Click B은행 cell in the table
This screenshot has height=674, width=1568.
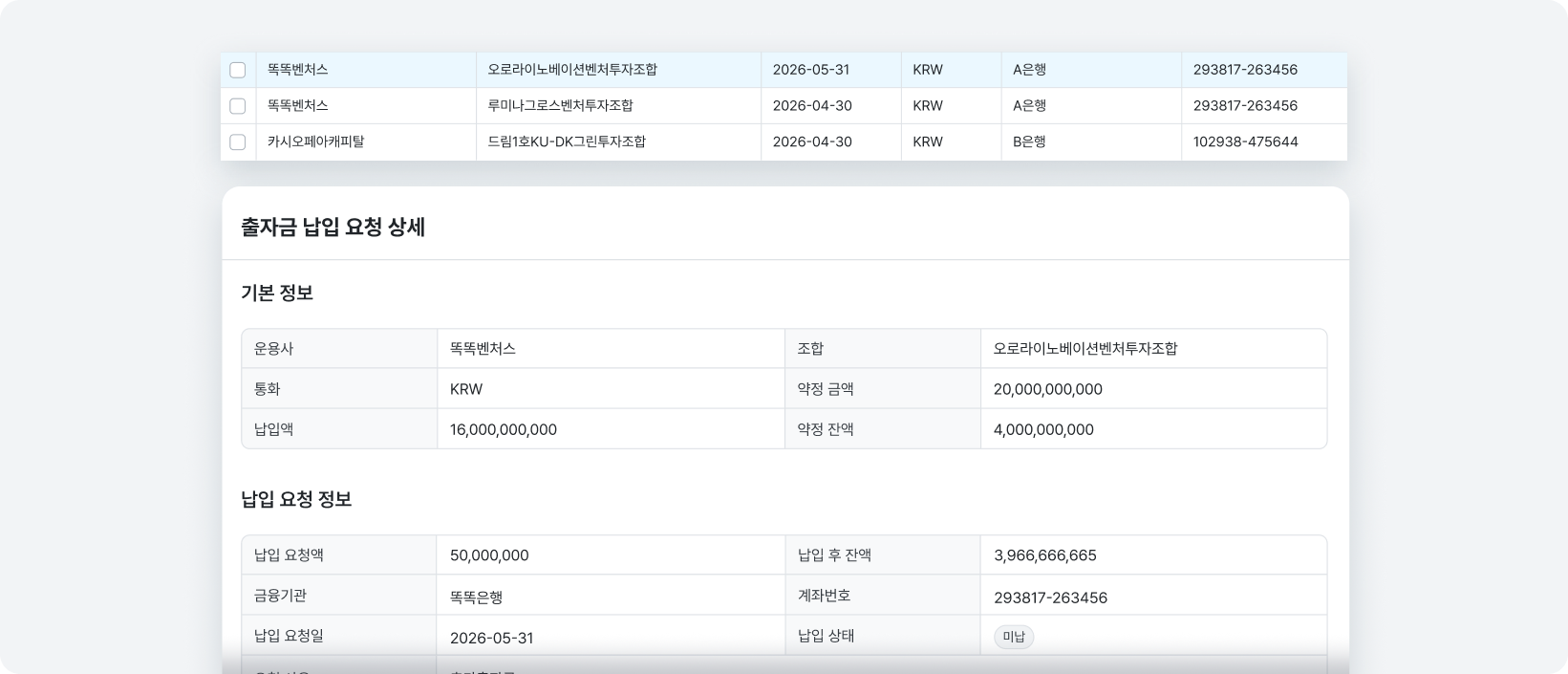point(1029,142)
